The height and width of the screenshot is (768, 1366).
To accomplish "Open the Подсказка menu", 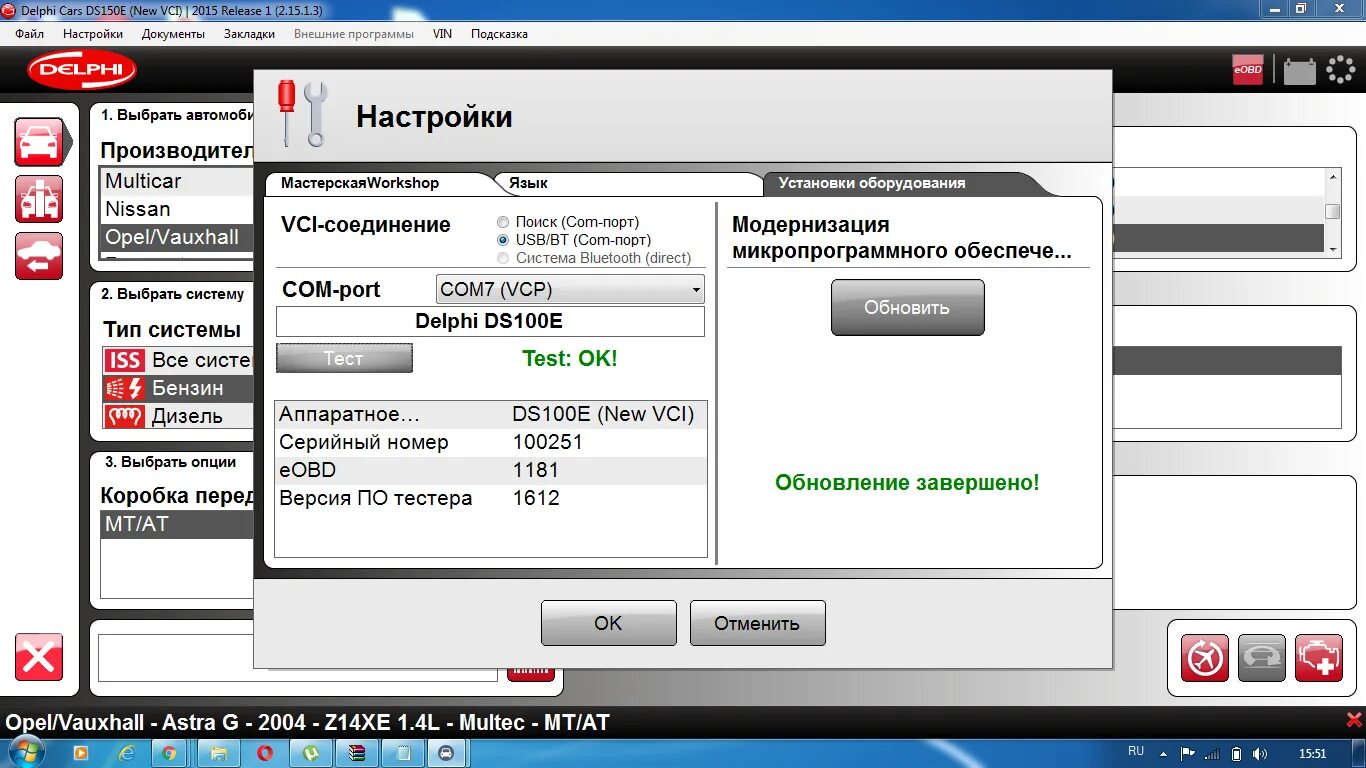I will coord(499,34).
